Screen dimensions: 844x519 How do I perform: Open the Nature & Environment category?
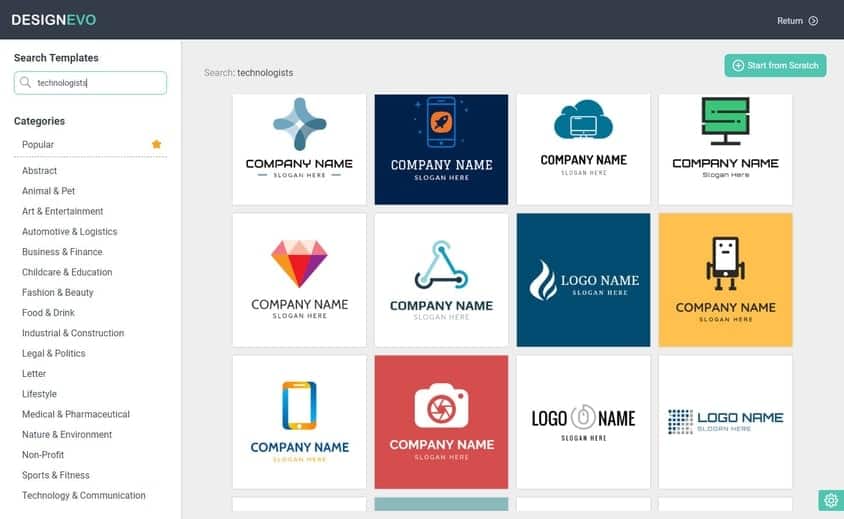[x=67, y=434]
